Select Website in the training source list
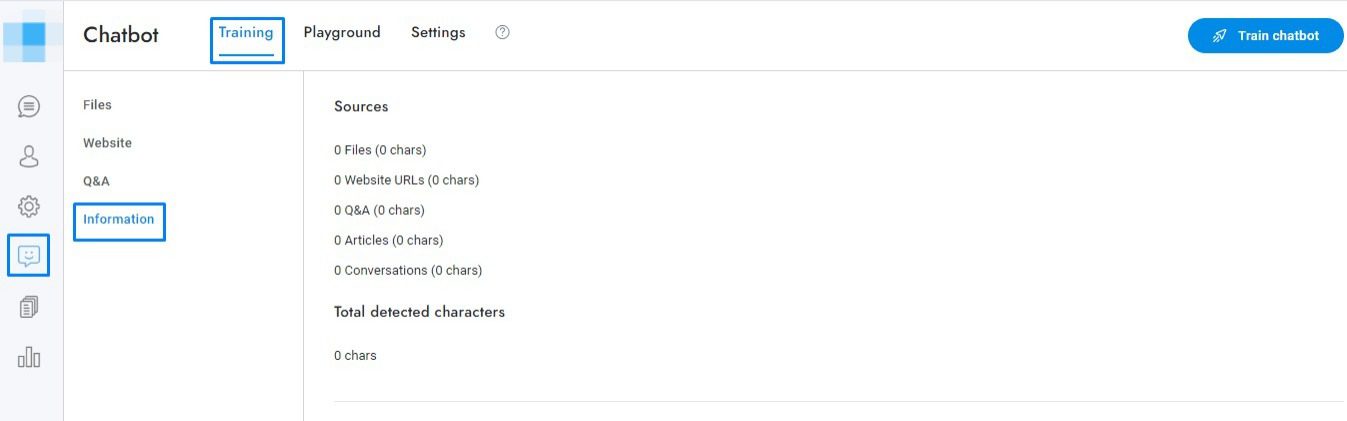This screenshot has height=421, width=1347. (107, 143)
